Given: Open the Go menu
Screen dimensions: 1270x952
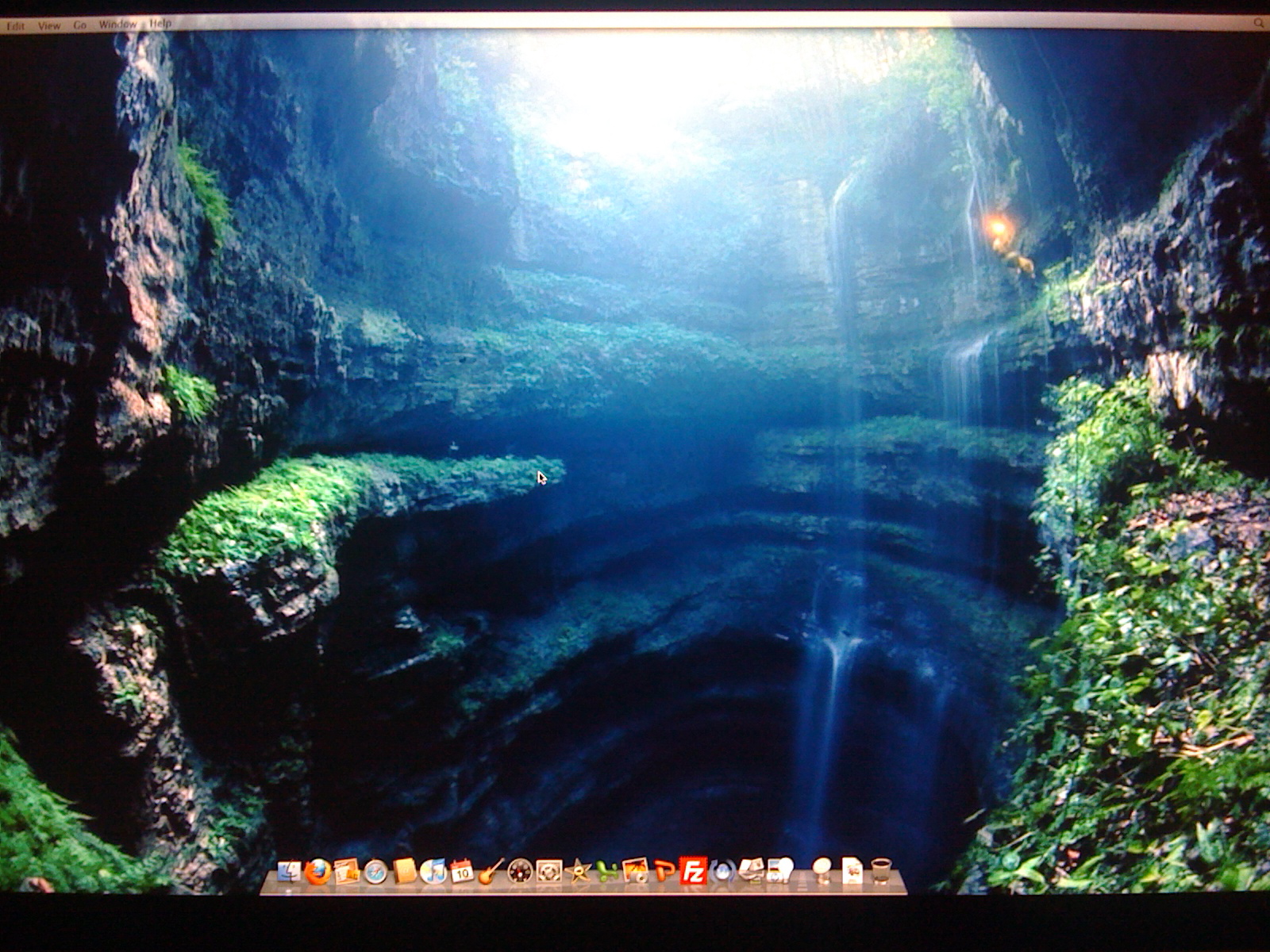Looking at the screenshot, I should pos(80,25).
